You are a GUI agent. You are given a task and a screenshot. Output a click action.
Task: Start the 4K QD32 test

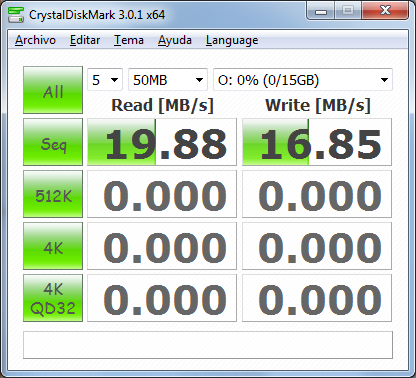coord(53,298)
